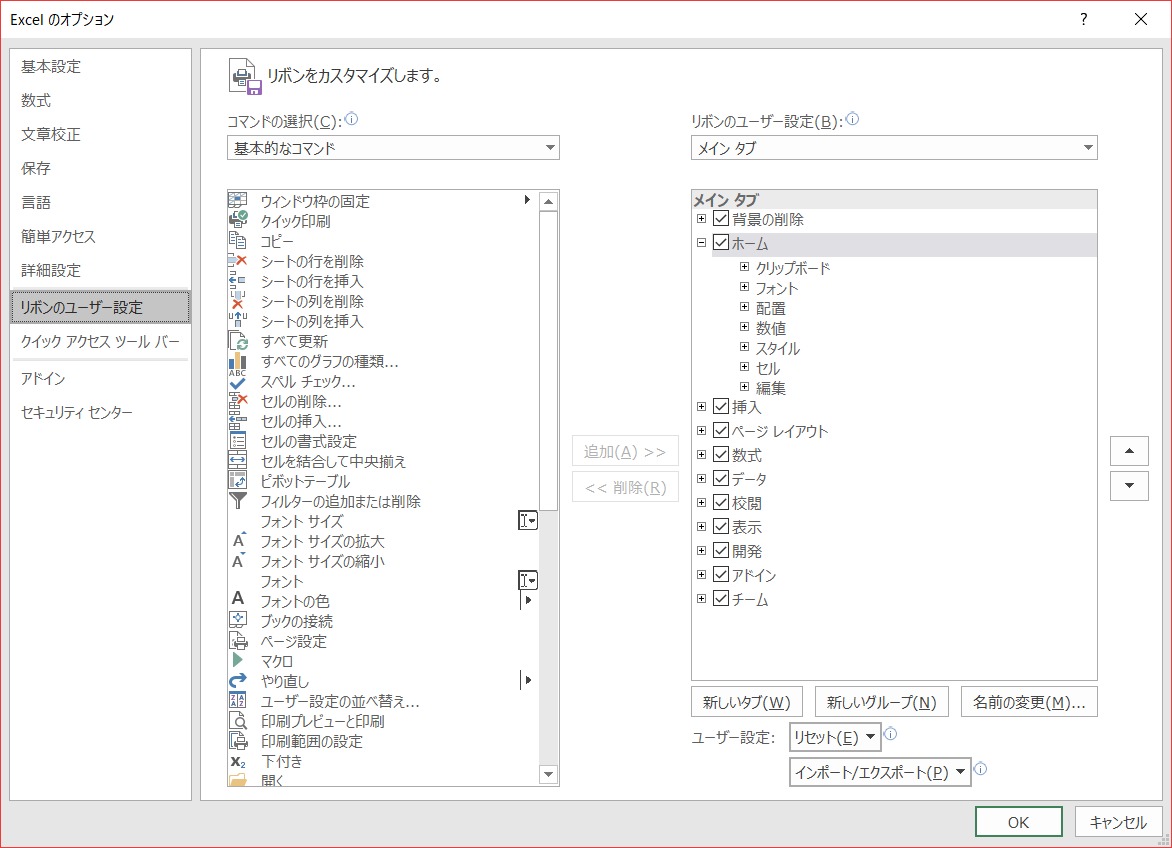This screenshot has height=848, width=1172.
Task: Click the シートの列を挿入 icon
Action: click(238, 320)
